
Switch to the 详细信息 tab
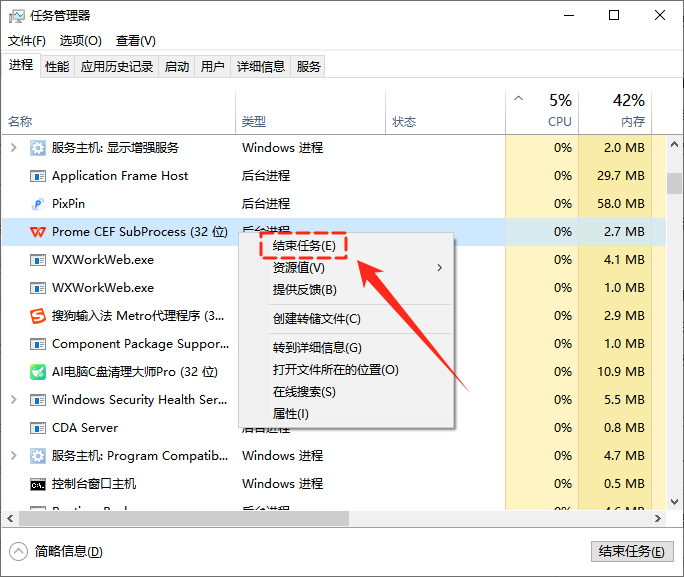(260, 66)
